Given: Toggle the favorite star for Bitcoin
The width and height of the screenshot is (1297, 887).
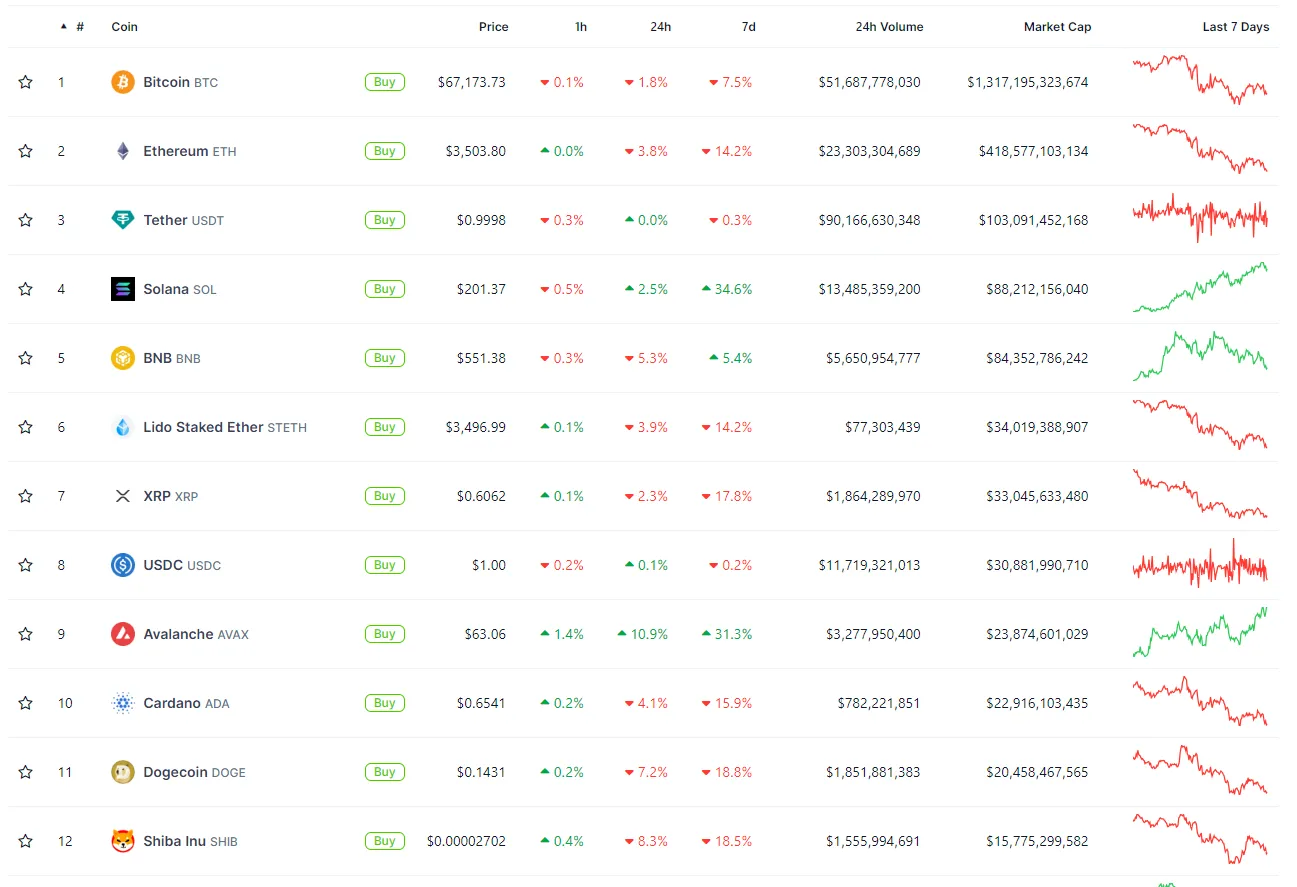Looking at the screenshot, I should click(x=26, y=82).
